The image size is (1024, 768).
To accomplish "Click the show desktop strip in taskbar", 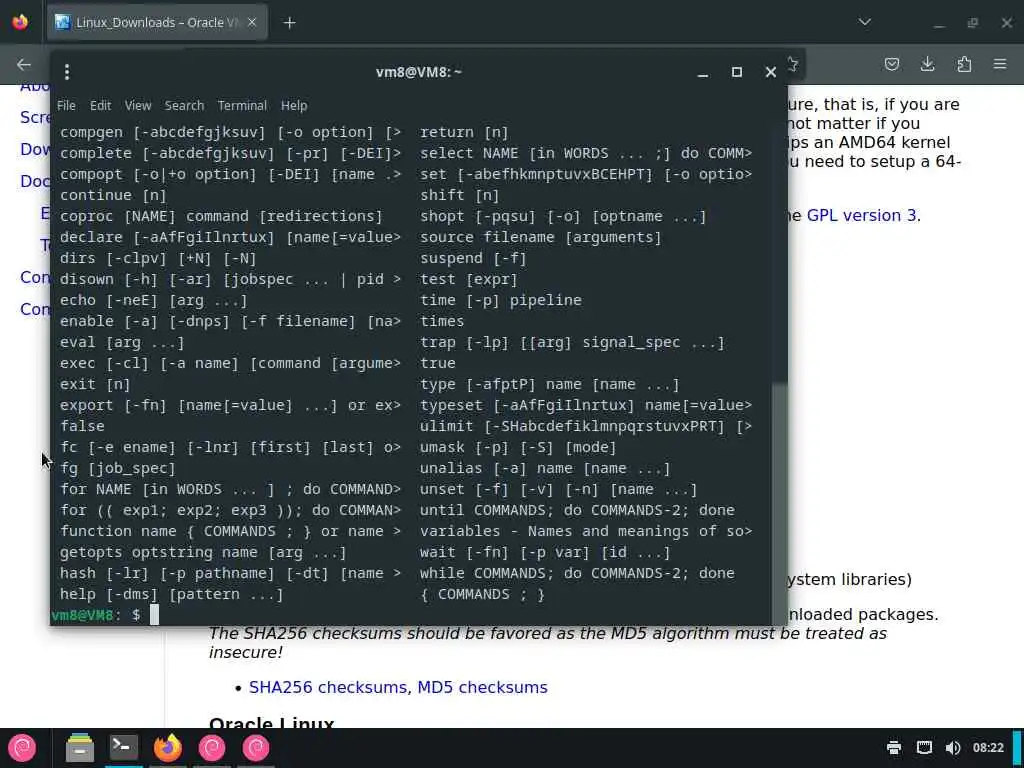I will click(x=1017, y=748).
